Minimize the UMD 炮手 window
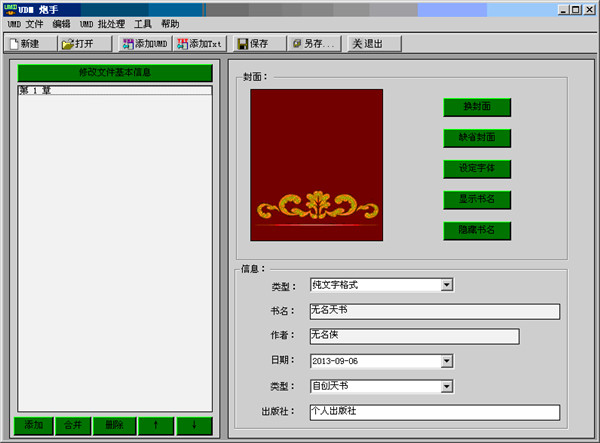The image size is (600, 443). 563,10
